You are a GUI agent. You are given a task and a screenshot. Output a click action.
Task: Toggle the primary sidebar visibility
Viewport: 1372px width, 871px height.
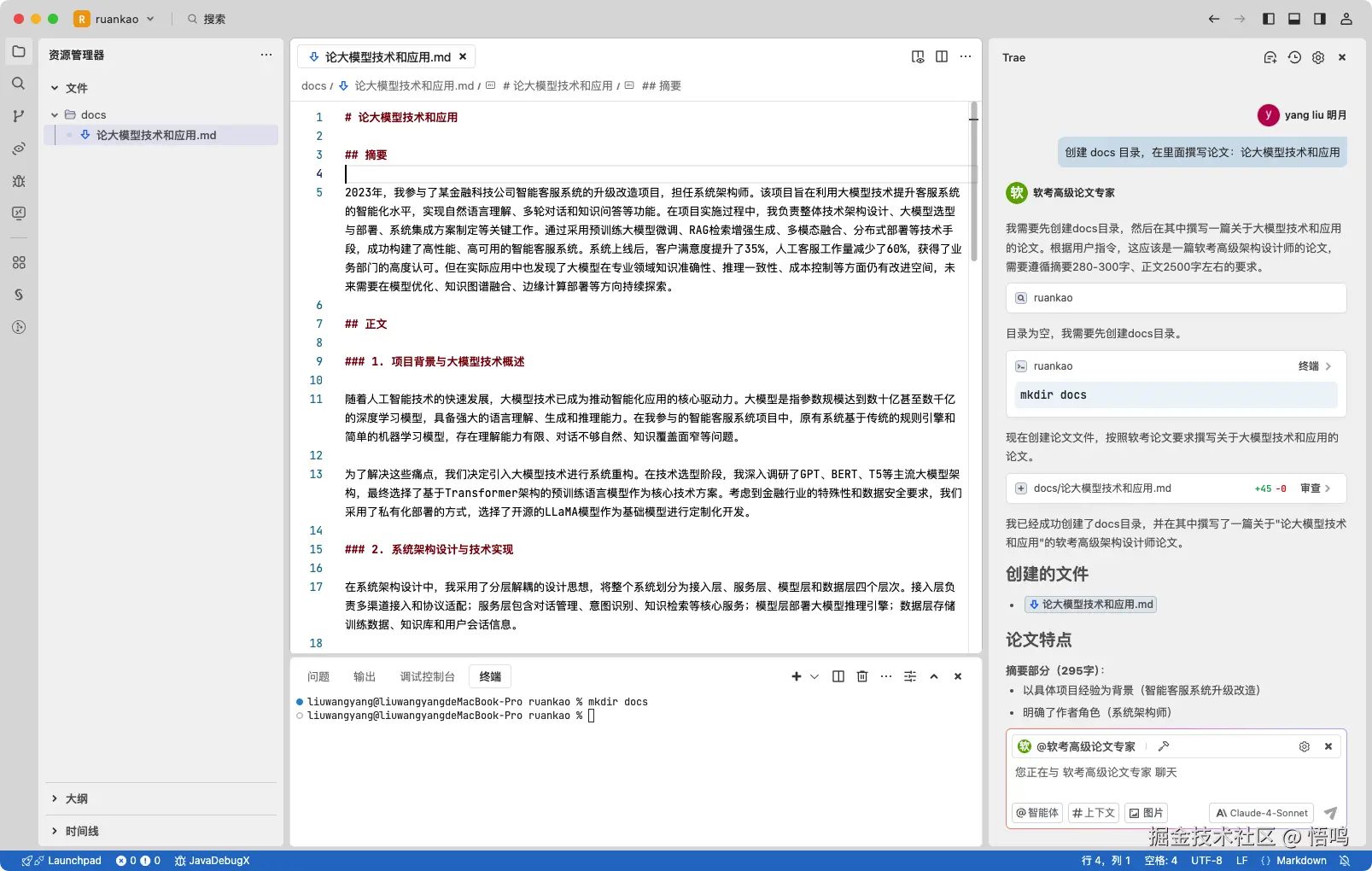1269,19
